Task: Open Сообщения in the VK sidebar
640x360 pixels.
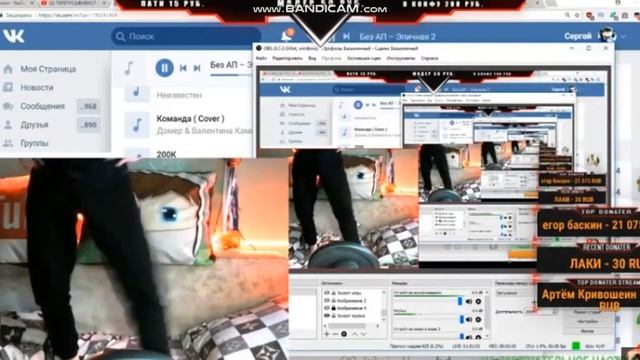Action: pos(42,106)
